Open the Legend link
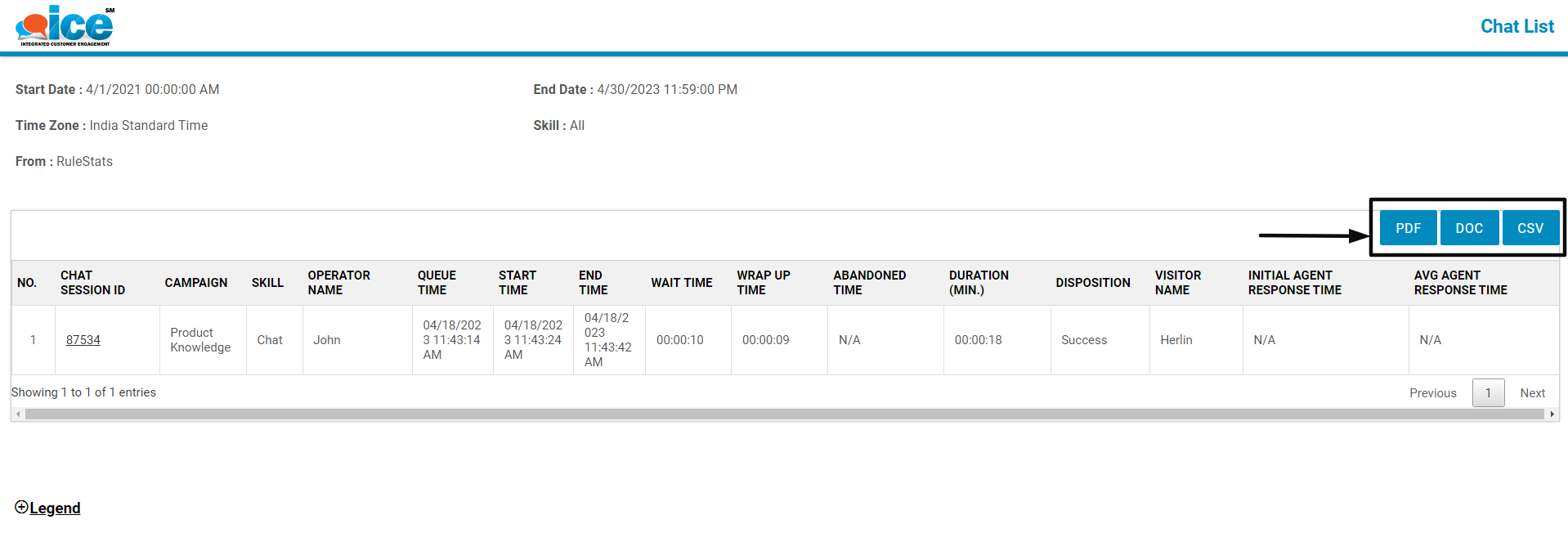This screenshot has width=1568, height=533. click(55, 508)
